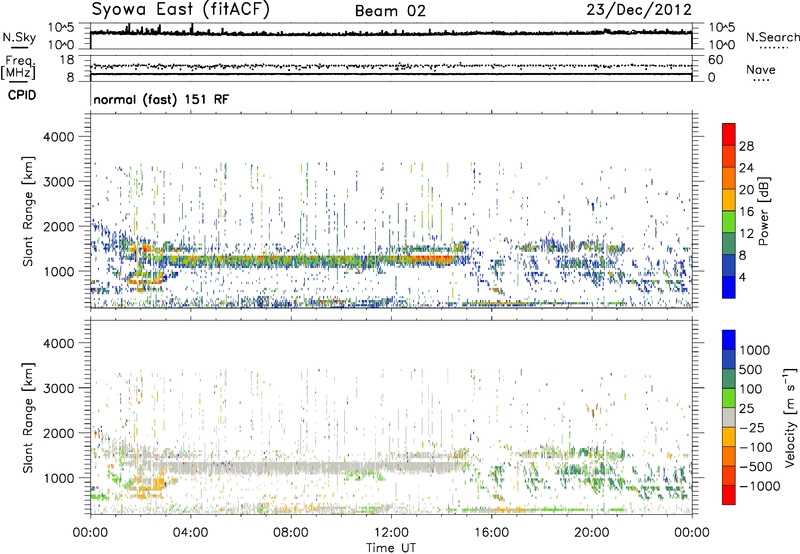
Task: Click the "Syowa East (fitACF)" plot title
Action: (x=180, y=9)
